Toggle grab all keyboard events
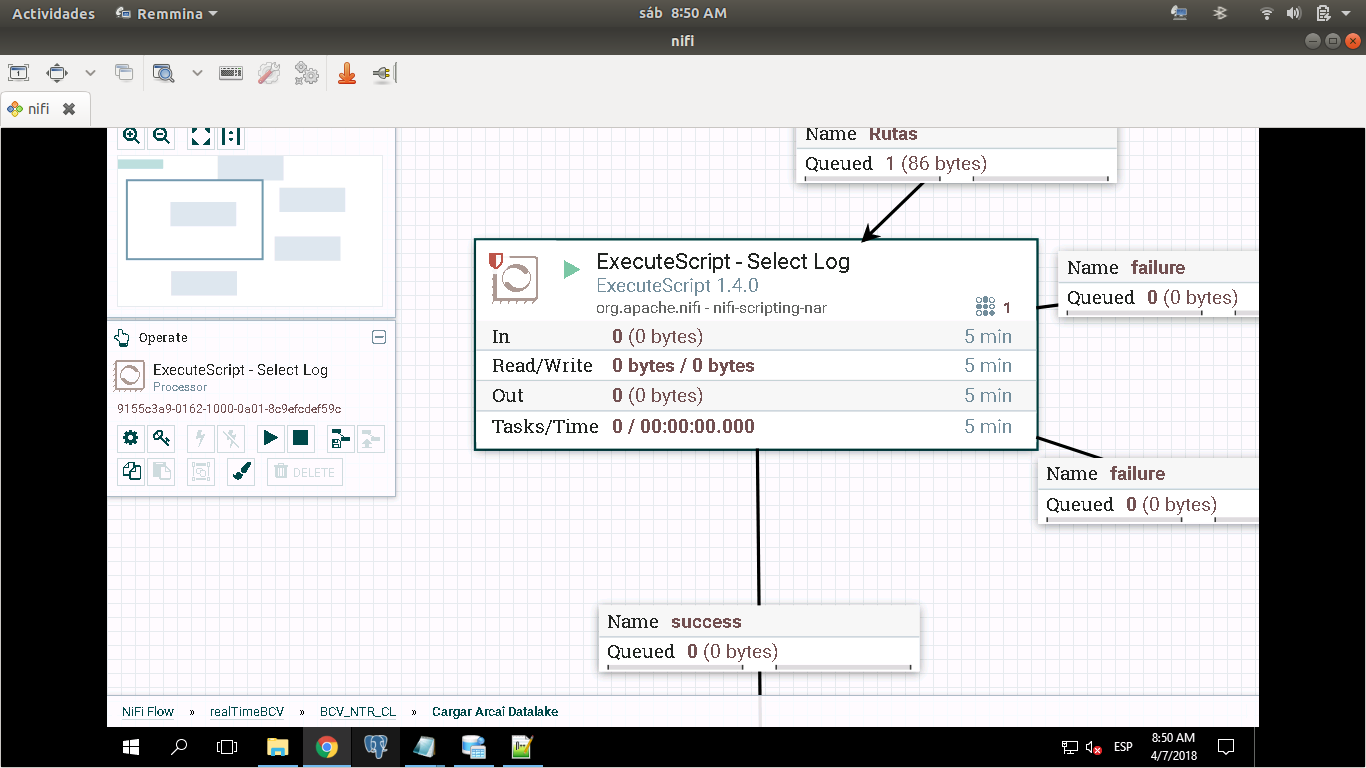Screen dimensions: 1366x768 231,73
